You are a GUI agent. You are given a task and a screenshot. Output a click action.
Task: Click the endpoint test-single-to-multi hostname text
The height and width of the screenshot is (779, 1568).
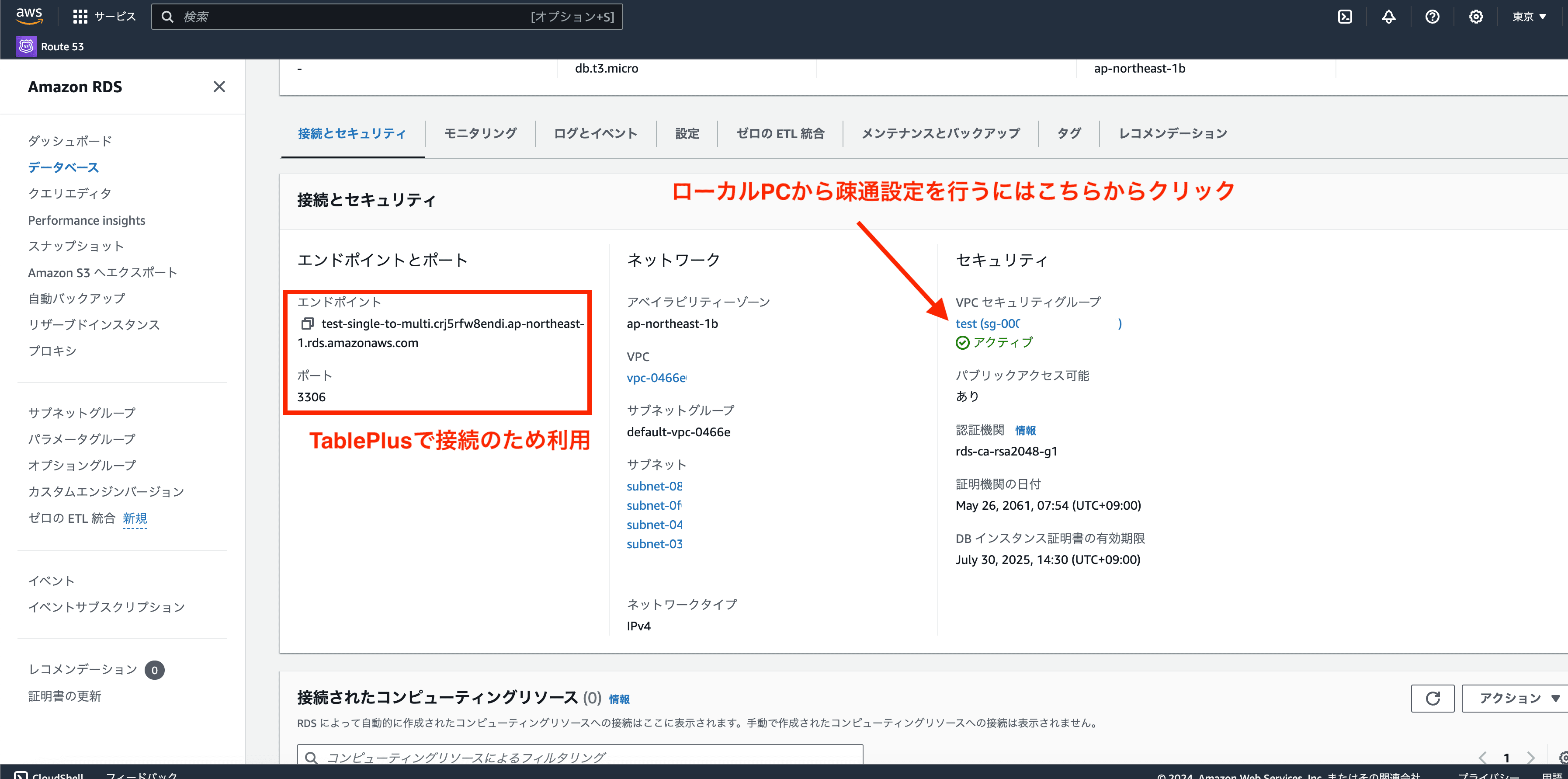(x=441, y=333)
